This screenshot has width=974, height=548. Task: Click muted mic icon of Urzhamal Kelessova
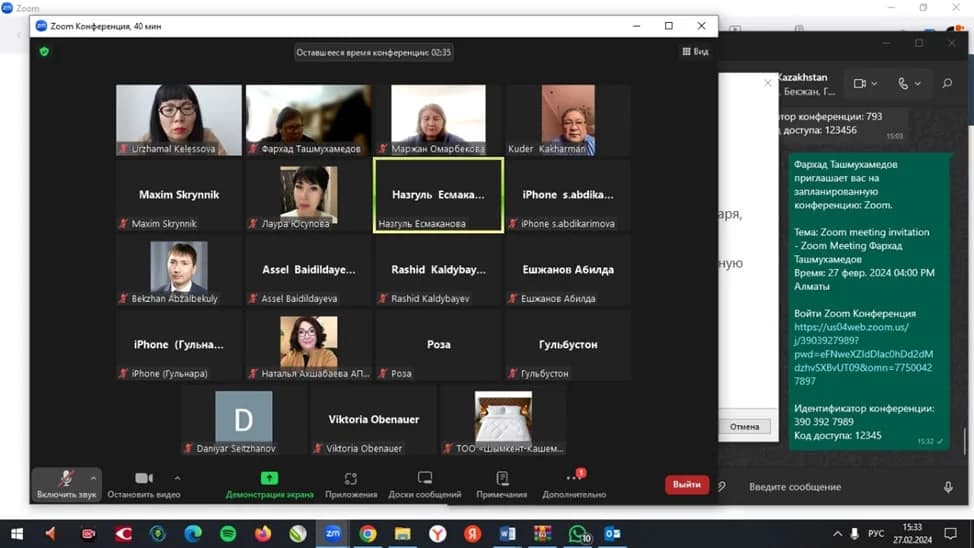pos(124,149)
